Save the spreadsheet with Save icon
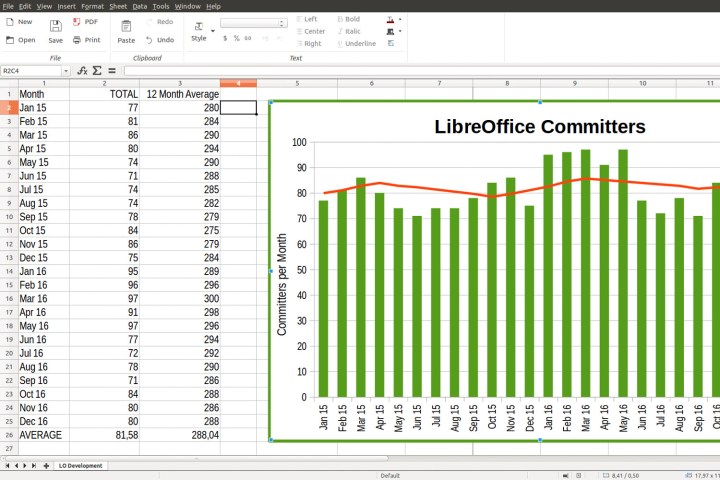720x480 pixels. pos(56,26)
